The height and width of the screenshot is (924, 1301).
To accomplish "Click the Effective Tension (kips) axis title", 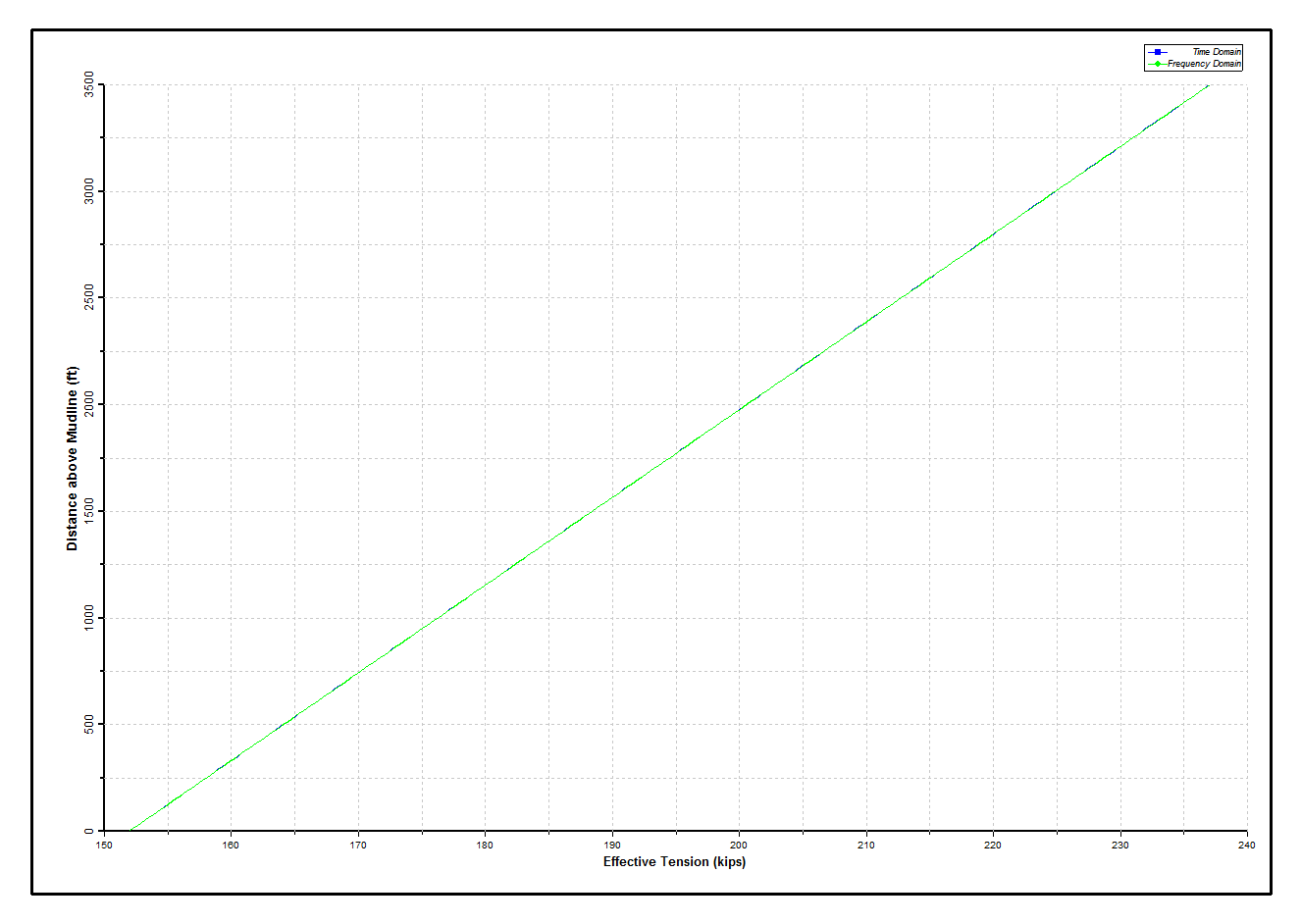I will click(674, 861).
